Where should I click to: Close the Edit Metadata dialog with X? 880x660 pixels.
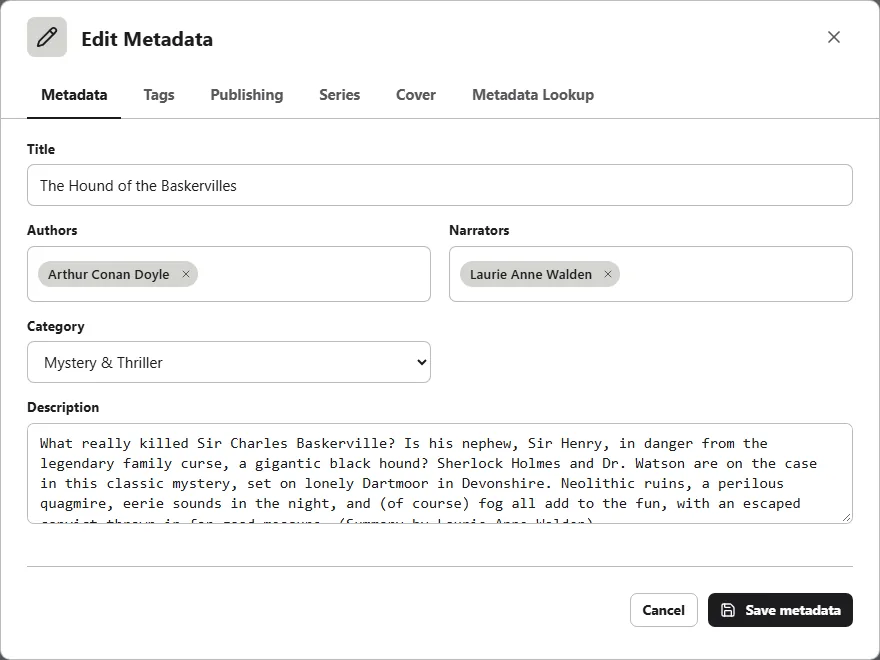(x=834, y=37)
